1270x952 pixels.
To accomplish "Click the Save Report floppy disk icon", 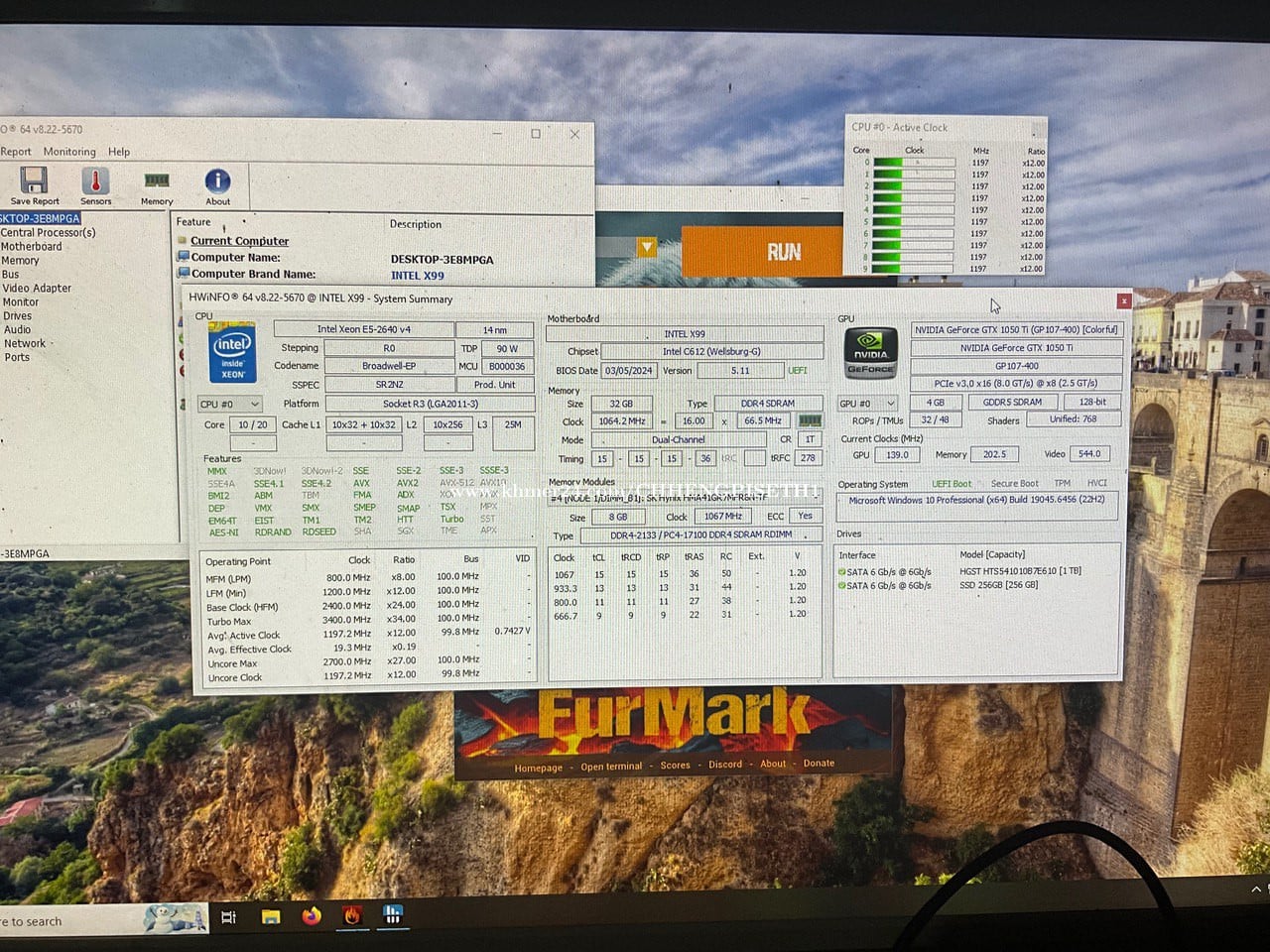I will 34,181.
